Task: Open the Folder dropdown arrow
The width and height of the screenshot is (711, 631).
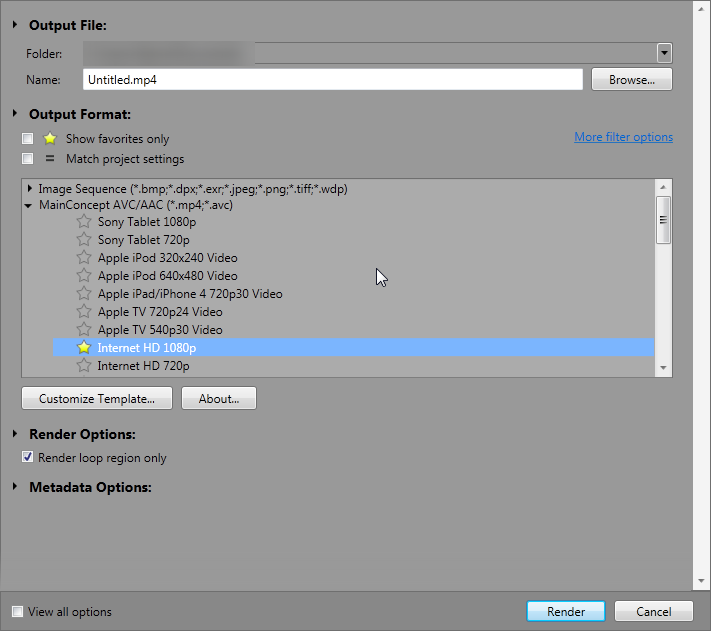Action: pos(664,53)
